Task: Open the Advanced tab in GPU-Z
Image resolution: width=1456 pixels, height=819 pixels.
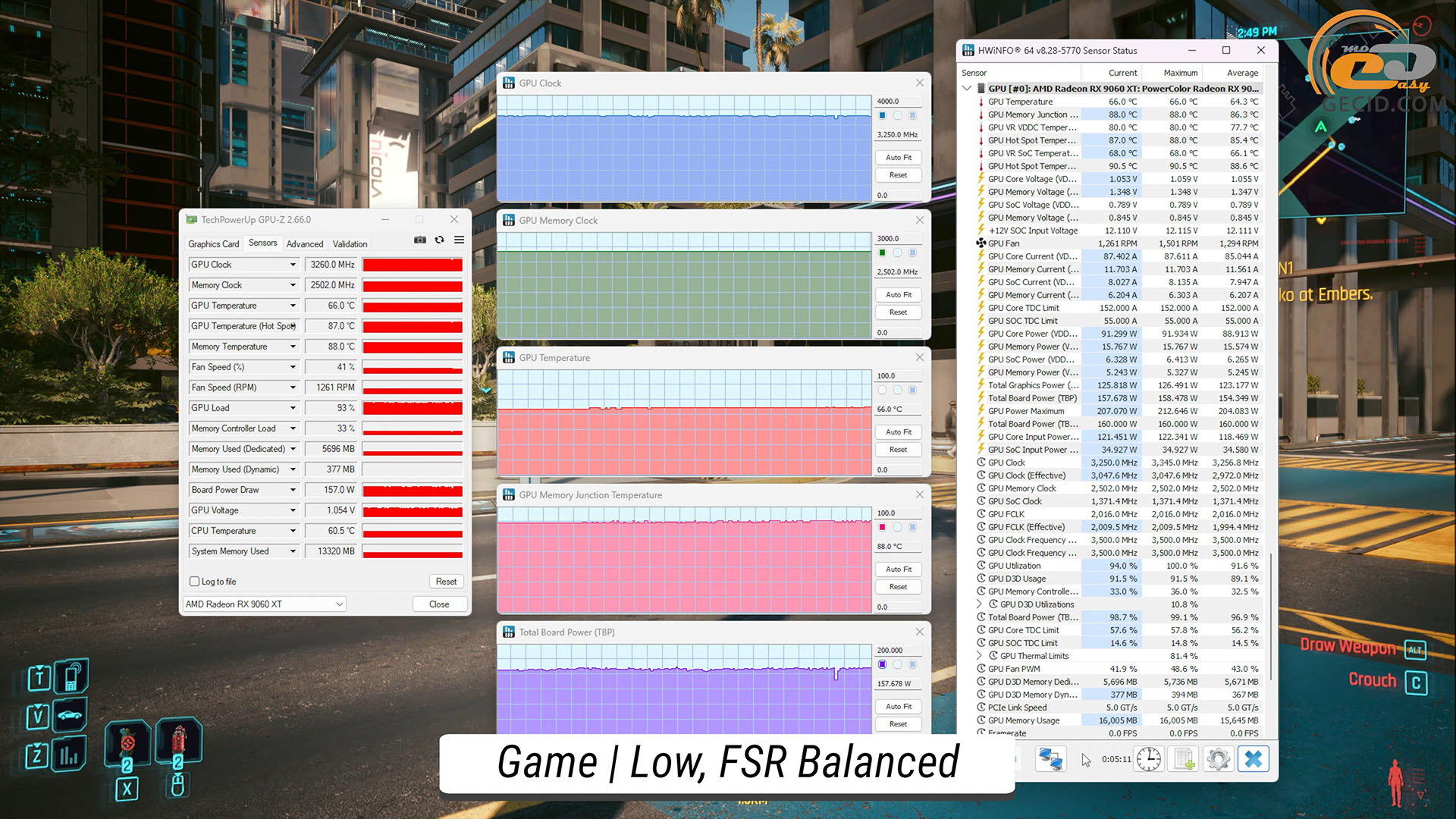Action: point(305,244)
